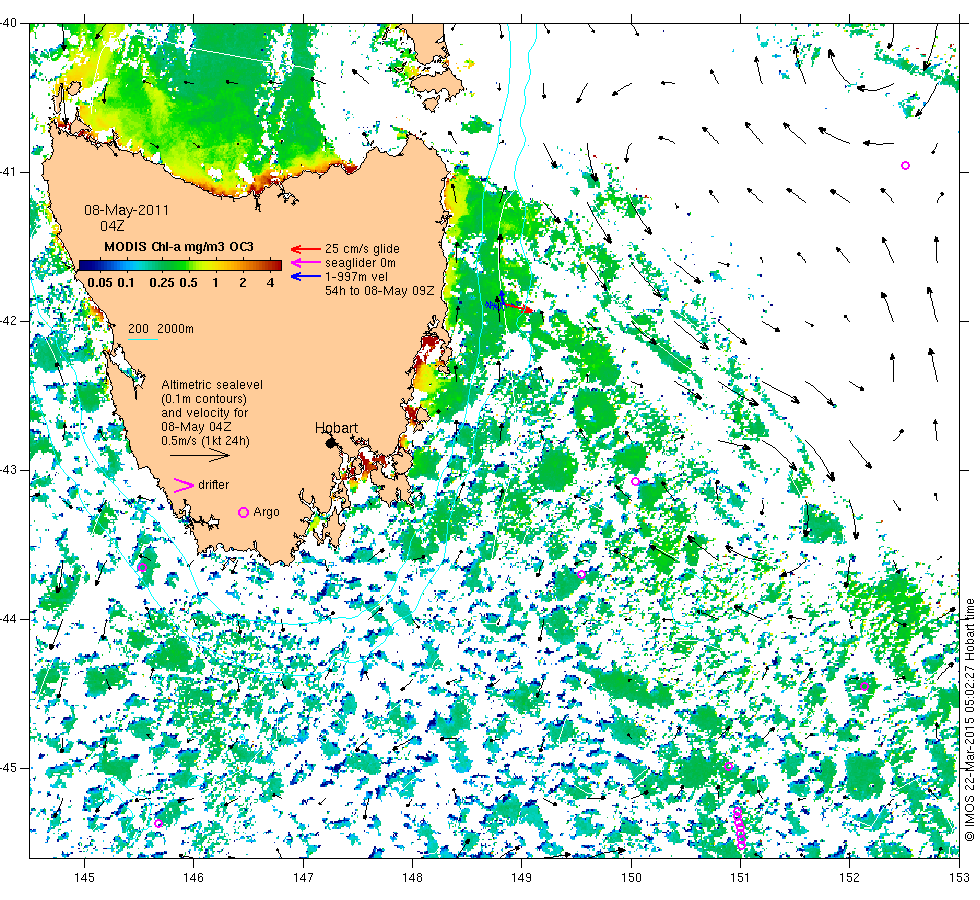Click the 'Hobart' city label
This screenshot has height=900, width=980.
pos(336,428)
